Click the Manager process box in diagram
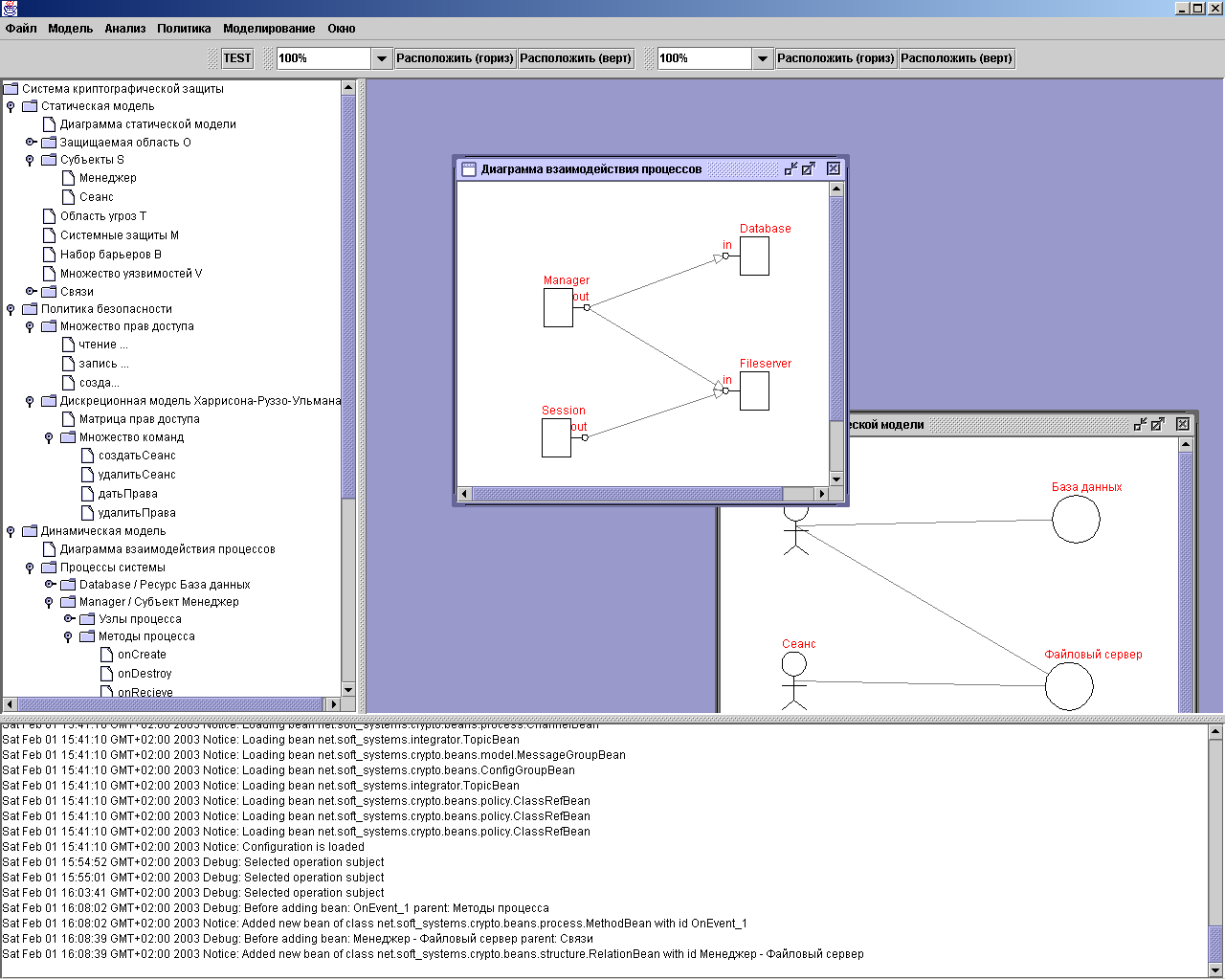Image resolution: width=1225 pixels, height=980 pixels. point(559,308)
